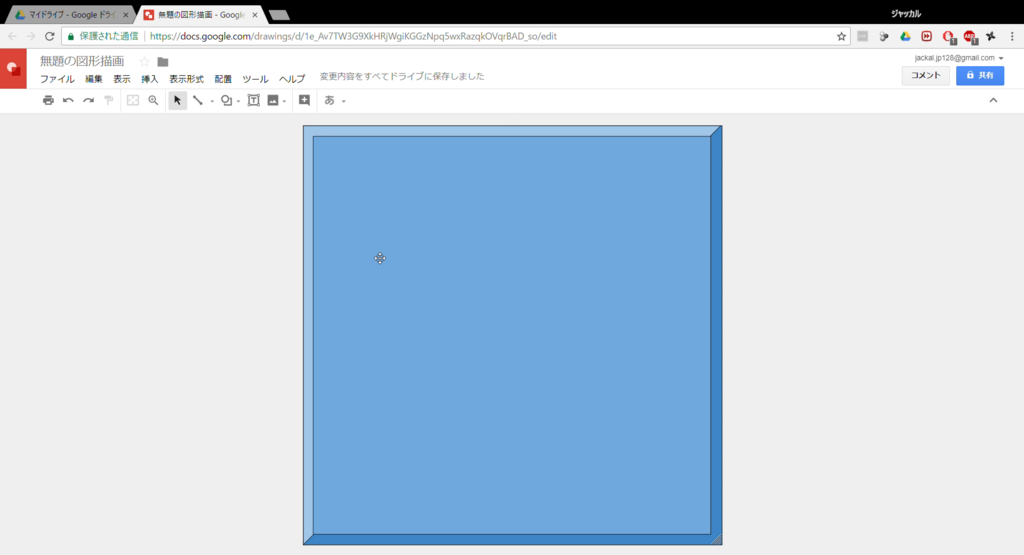Rename the title 無題の図形描画

(x=82, y=61)
